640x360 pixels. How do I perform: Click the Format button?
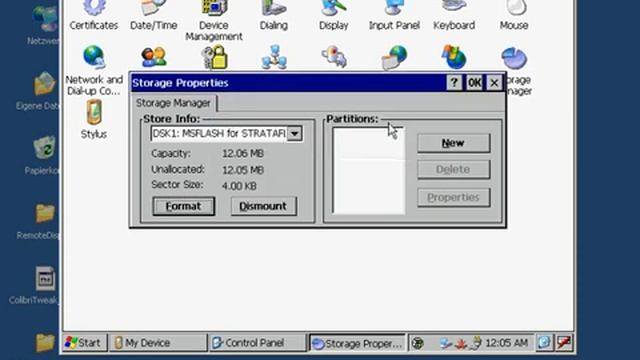tap(183, 206)
